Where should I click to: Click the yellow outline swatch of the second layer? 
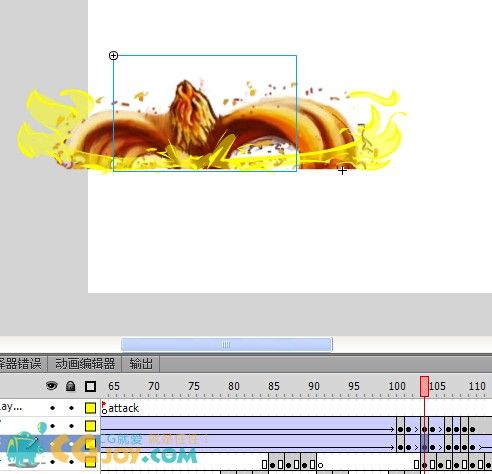coord(90,426)
